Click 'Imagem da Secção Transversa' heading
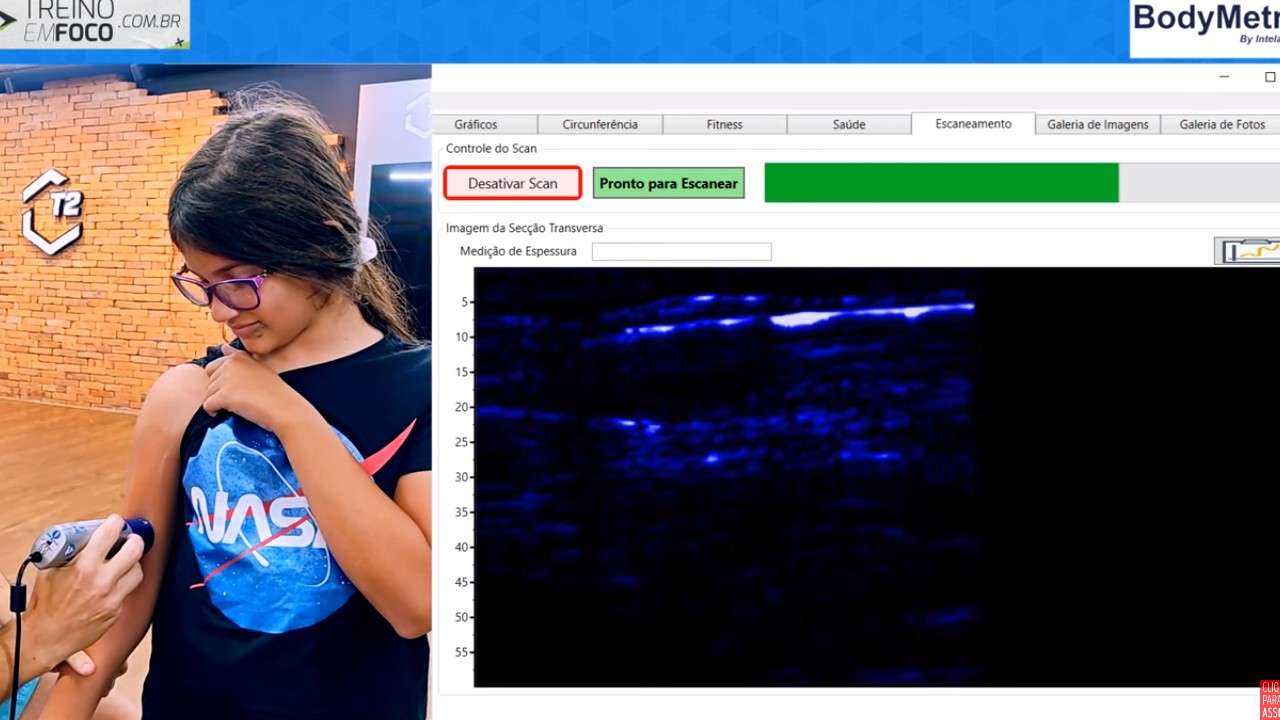This screenshot has height=720, width=1280. 524,228
